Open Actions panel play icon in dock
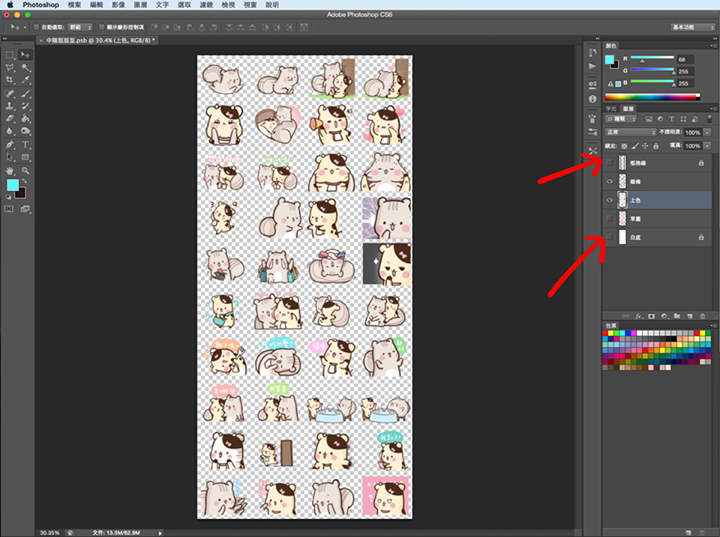Viewport: 720px width, 537px height. point(592,66)
